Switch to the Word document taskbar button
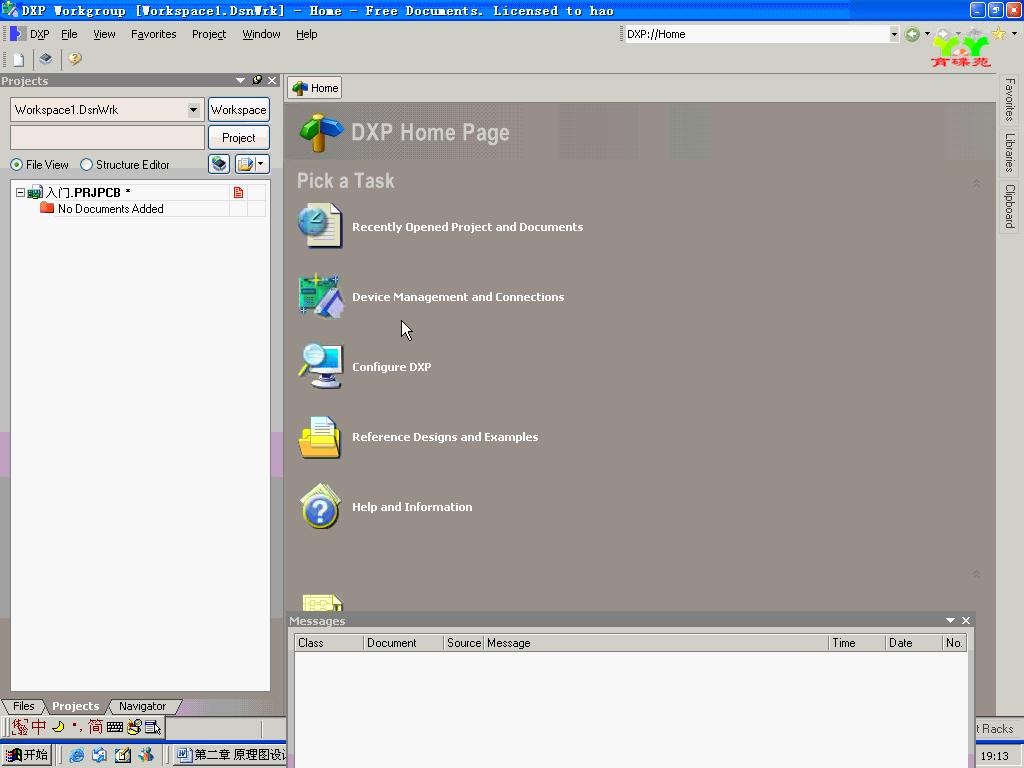 (x=232, y=755)
